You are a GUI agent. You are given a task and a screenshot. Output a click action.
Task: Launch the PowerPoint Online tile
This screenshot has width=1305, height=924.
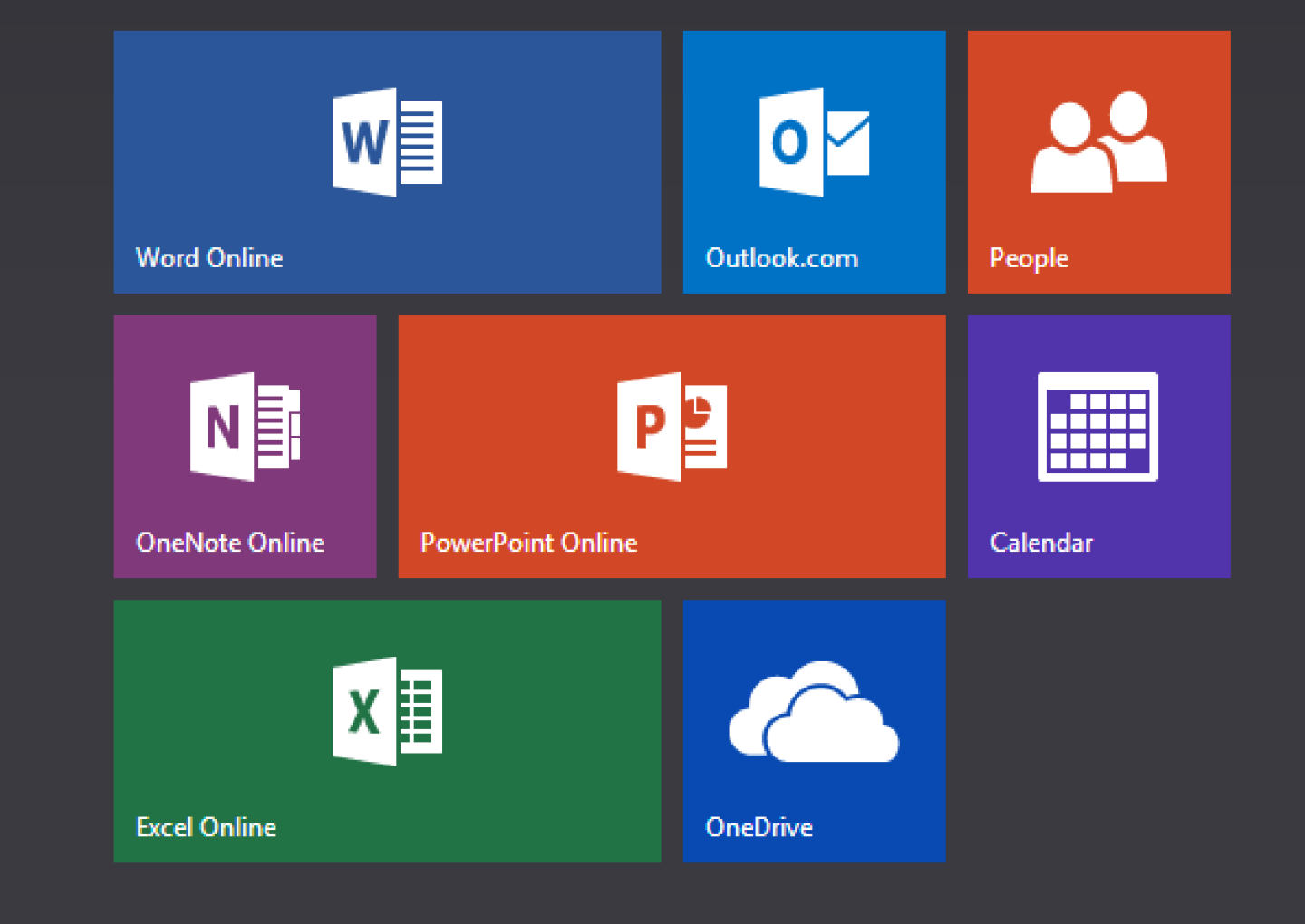(671, 447)
